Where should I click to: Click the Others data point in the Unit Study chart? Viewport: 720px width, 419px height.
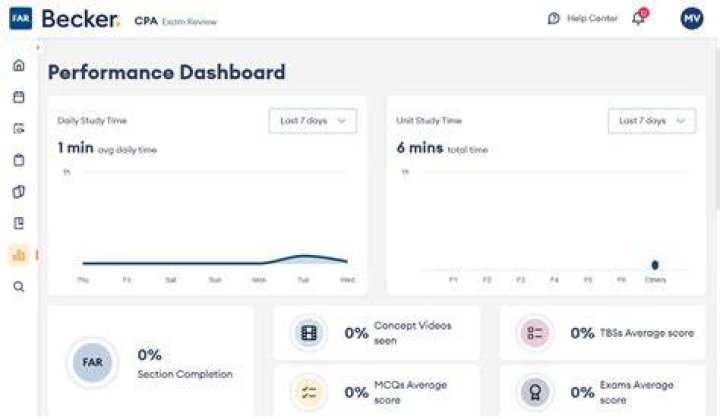point(655,265)
